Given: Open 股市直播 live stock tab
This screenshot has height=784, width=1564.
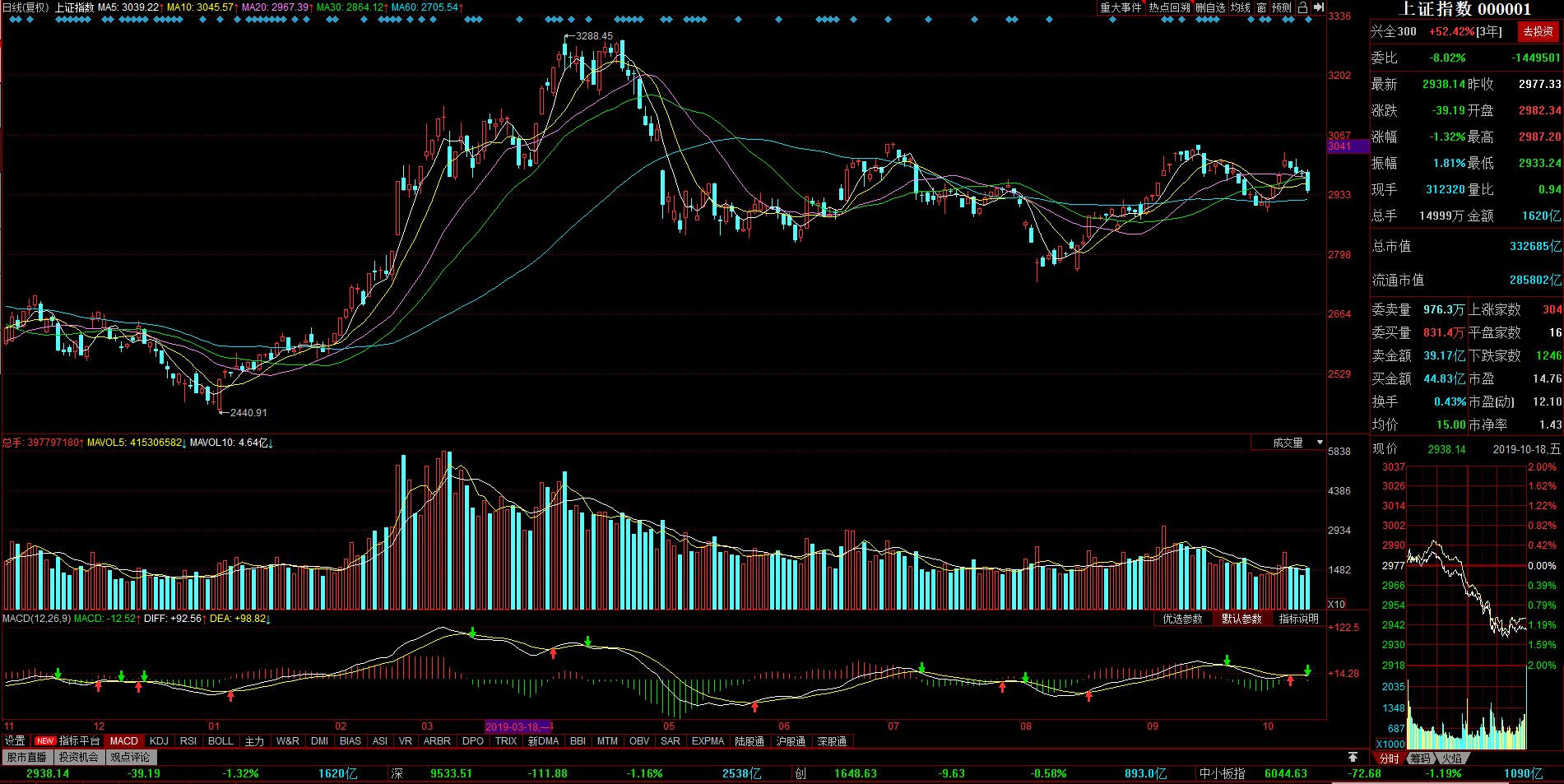Looking at the screenshot, I should pos(27,758).
